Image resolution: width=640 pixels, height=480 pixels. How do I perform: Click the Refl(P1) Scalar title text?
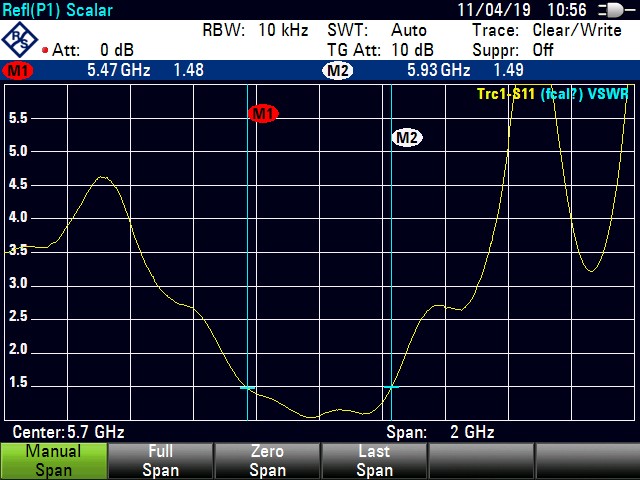(x=57, y=10)
